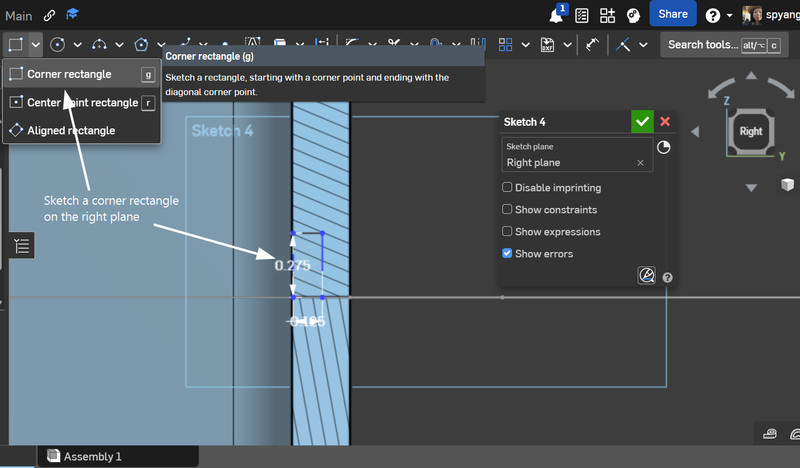Select the Center point circle tool
The height and width of the screenshot is (468, 800).
(x=58, y=45)
